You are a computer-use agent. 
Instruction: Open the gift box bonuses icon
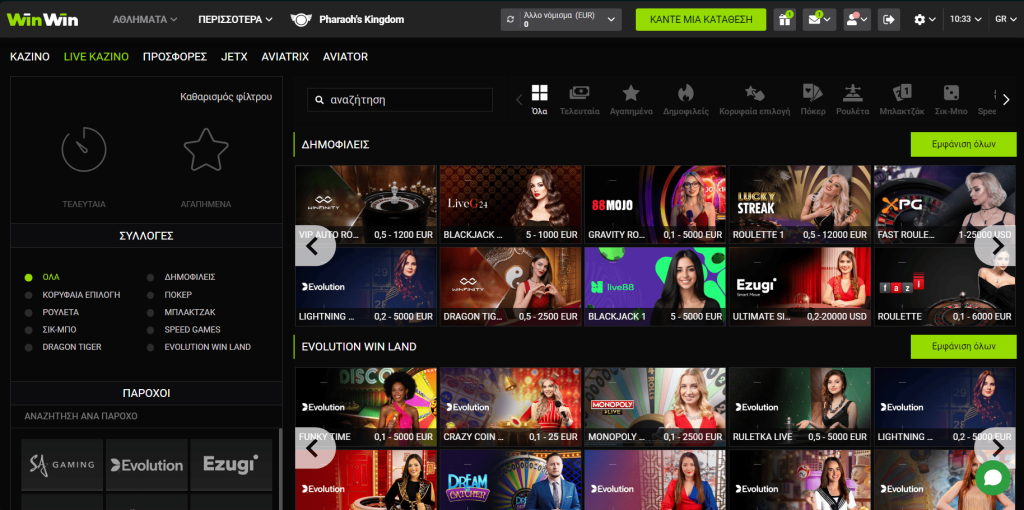[785, 19]
